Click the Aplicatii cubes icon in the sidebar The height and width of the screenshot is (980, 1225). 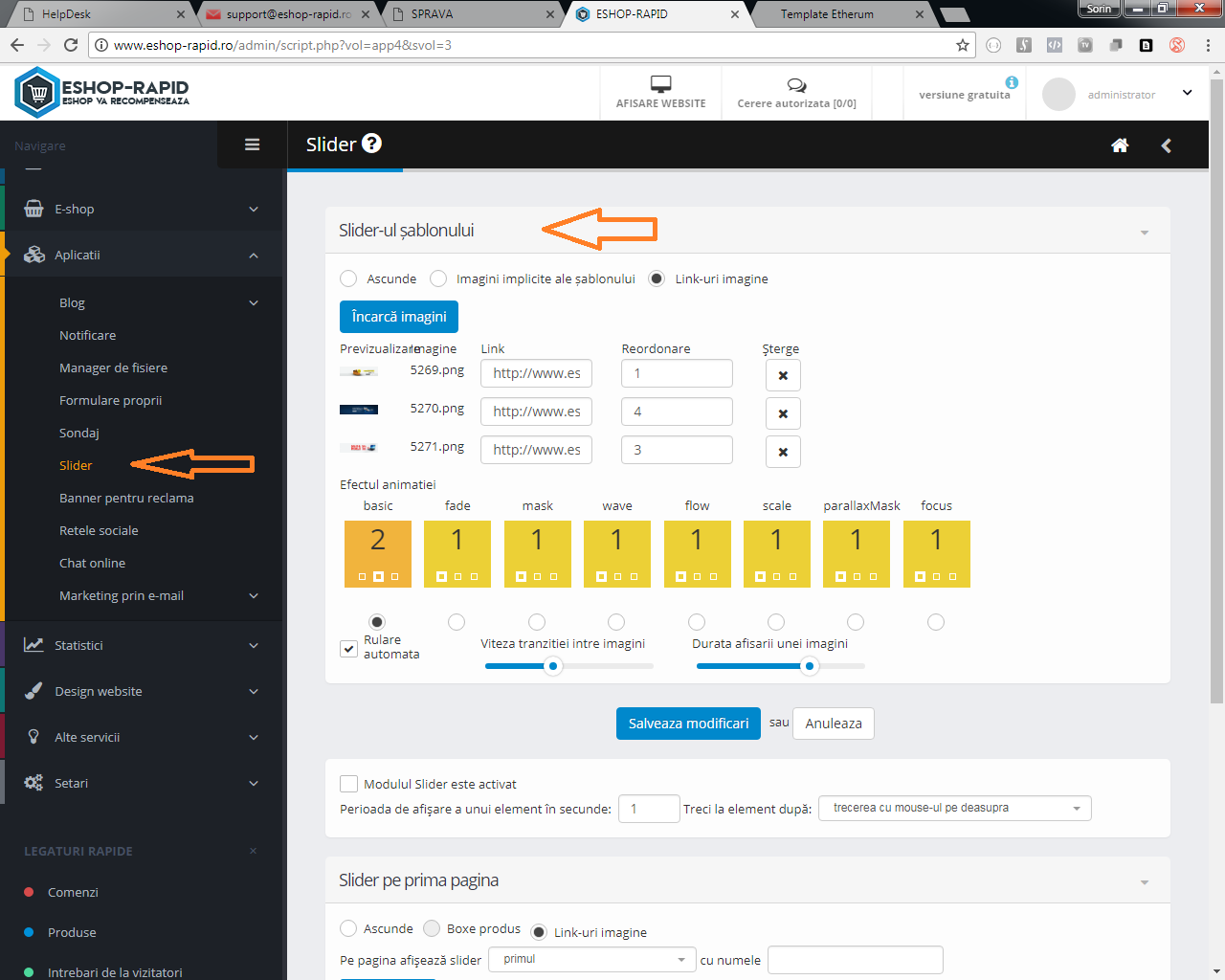(x=34, y=255)
